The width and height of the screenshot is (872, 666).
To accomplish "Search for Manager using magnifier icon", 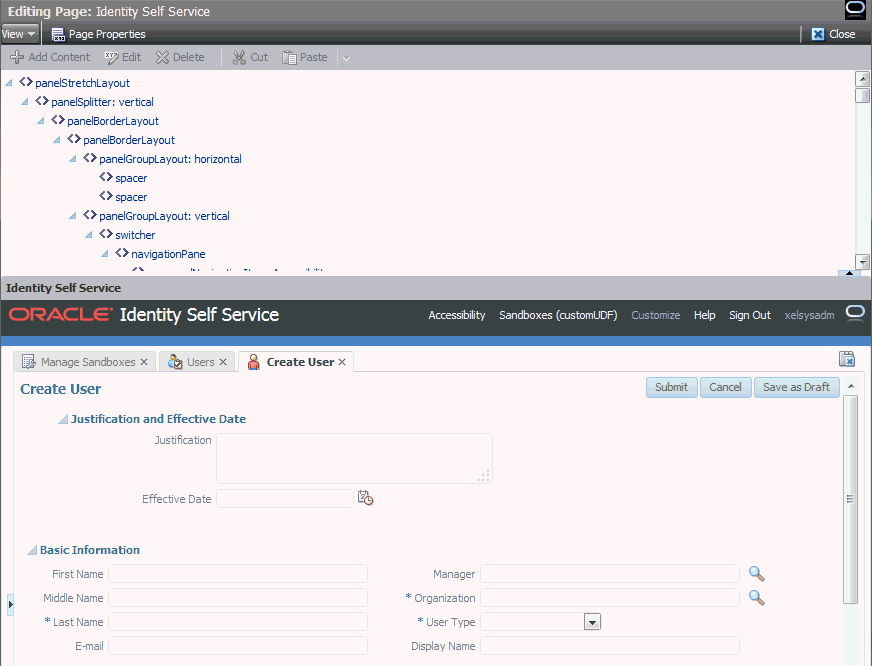I will point(756,574).
